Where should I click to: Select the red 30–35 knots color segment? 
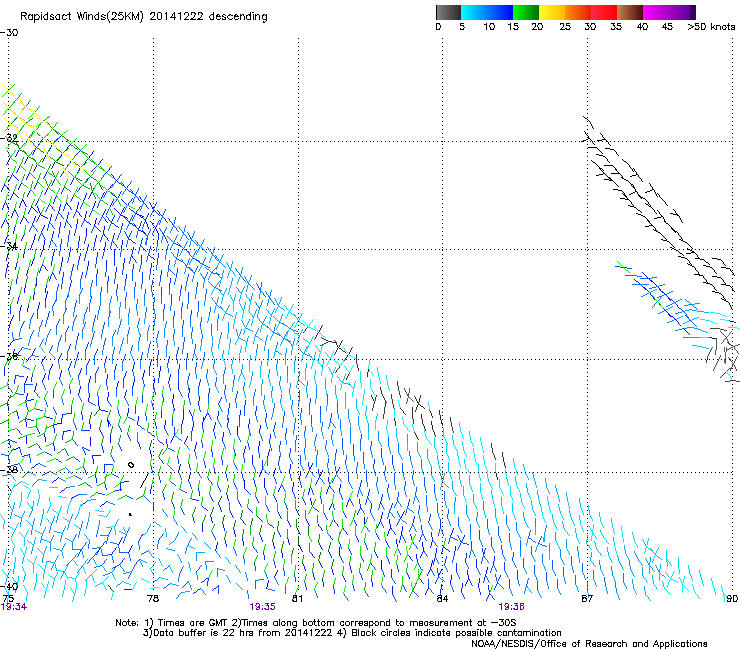(x=604, y=12)
